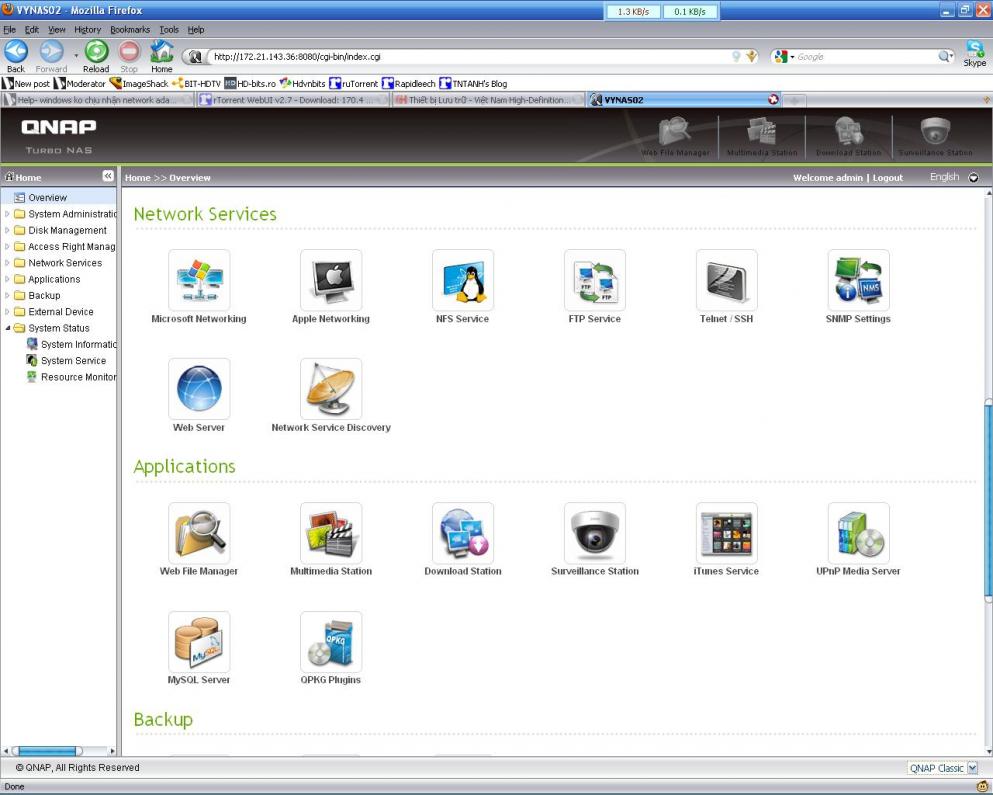Open Firefox File menu
This screenshot has height=795, width=993.
click(x=9, y=30)
